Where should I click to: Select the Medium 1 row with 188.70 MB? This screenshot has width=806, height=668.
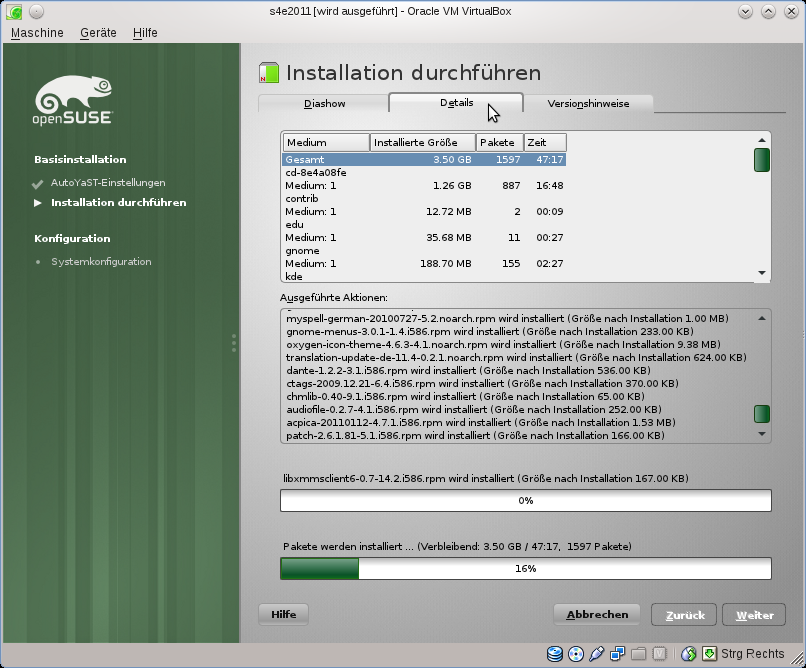click(424, 264)
